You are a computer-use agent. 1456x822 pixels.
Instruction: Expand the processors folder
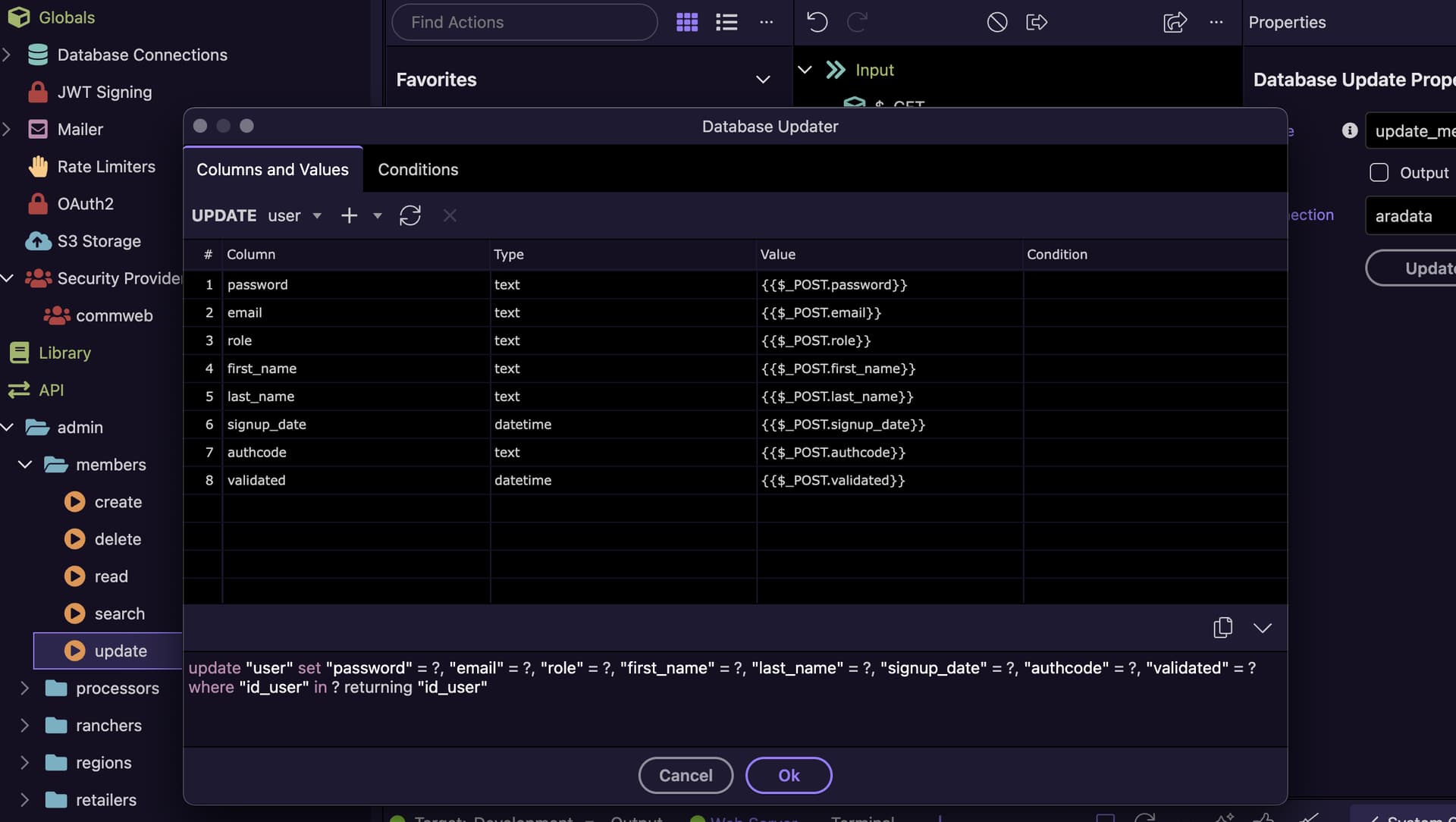point(24,689)
